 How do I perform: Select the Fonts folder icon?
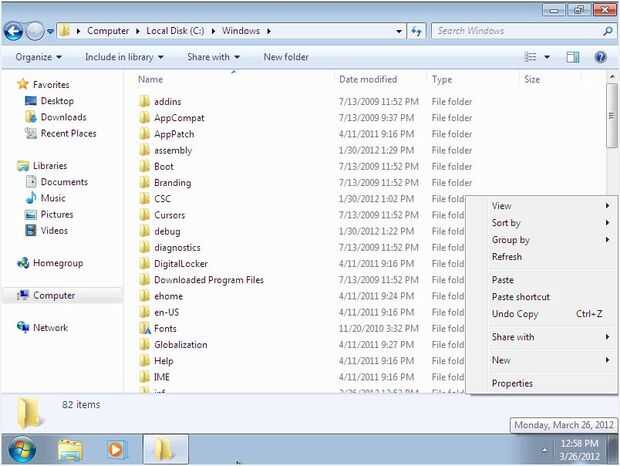[145, 328]
